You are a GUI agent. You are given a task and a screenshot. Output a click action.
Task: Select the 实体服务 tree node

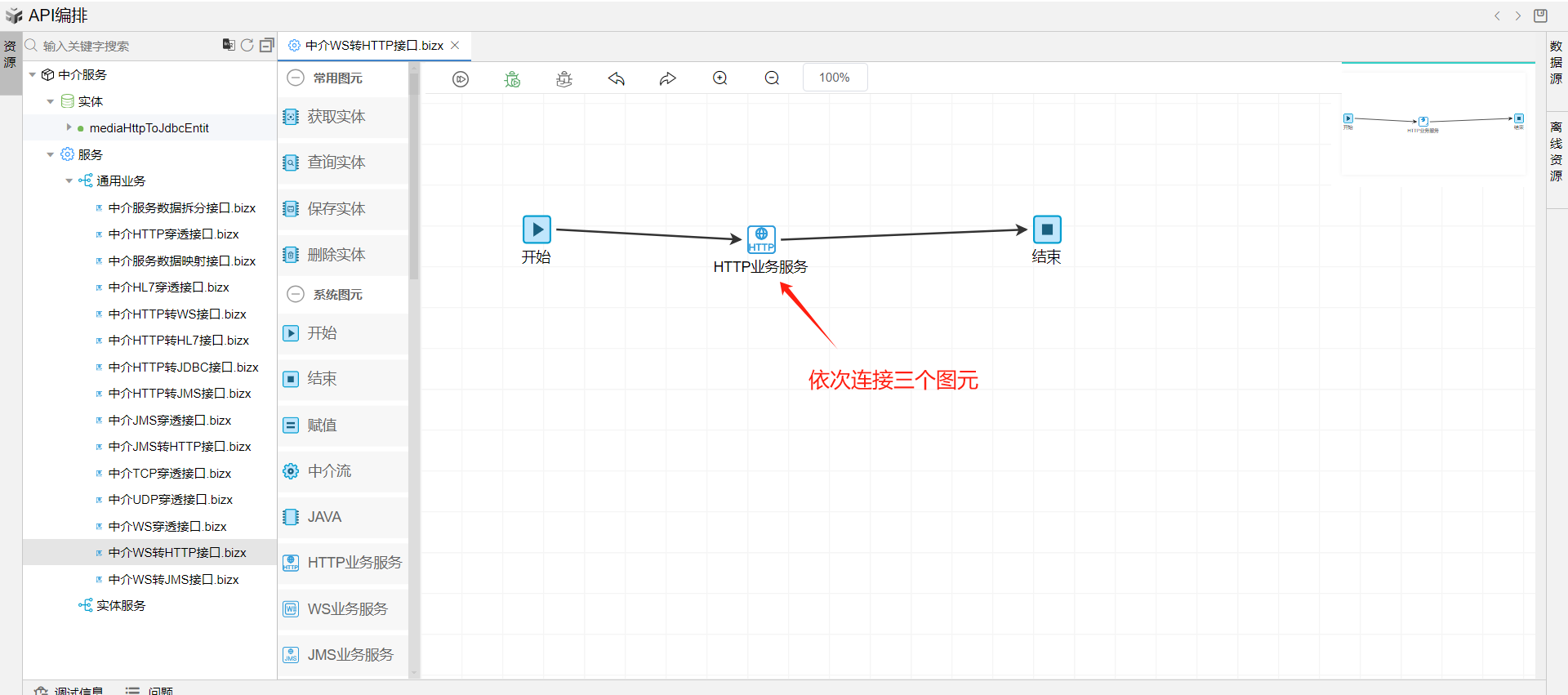tap(120, 606)
